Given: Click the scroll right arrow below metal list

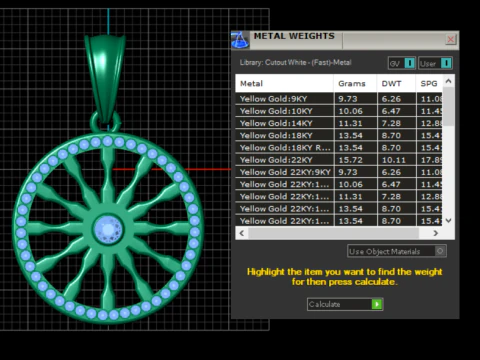Looking at the screenshot, I should [x=435, y=233].
